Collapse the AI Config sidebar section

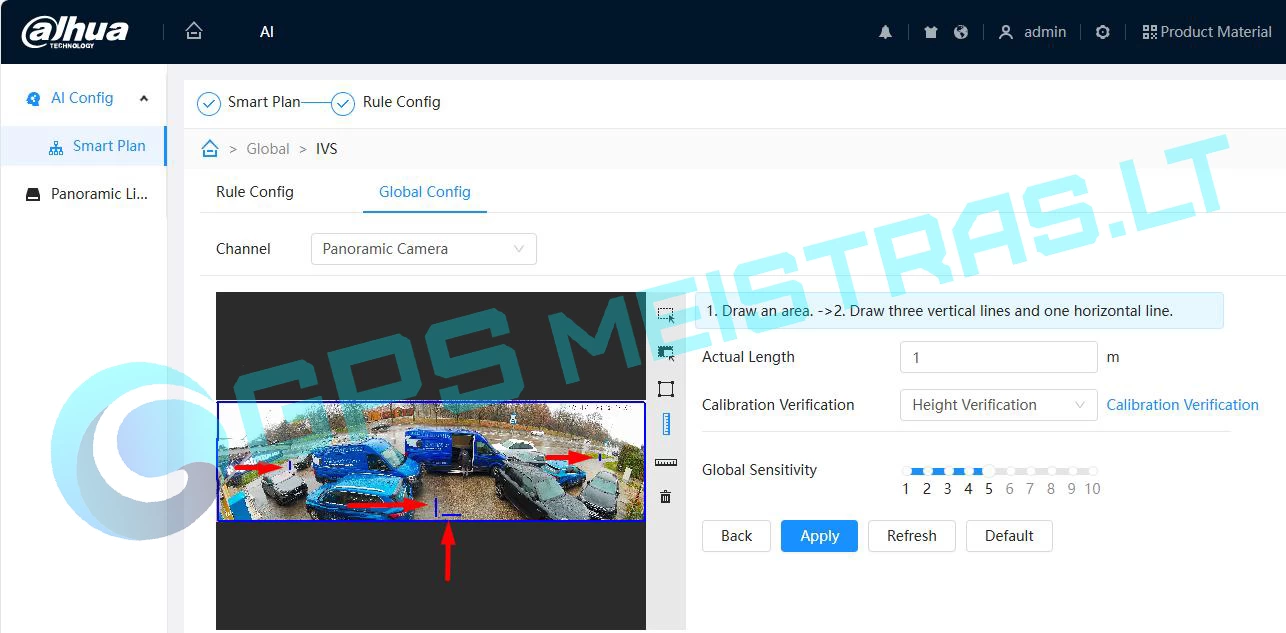click(x=144, y=98)
